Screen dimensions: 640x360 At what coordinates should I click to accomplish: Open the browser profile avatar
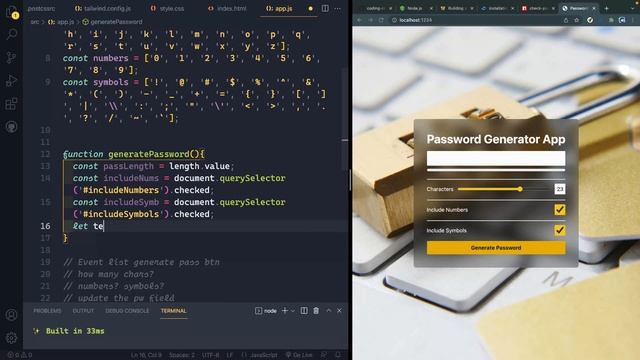click(622, 20)
